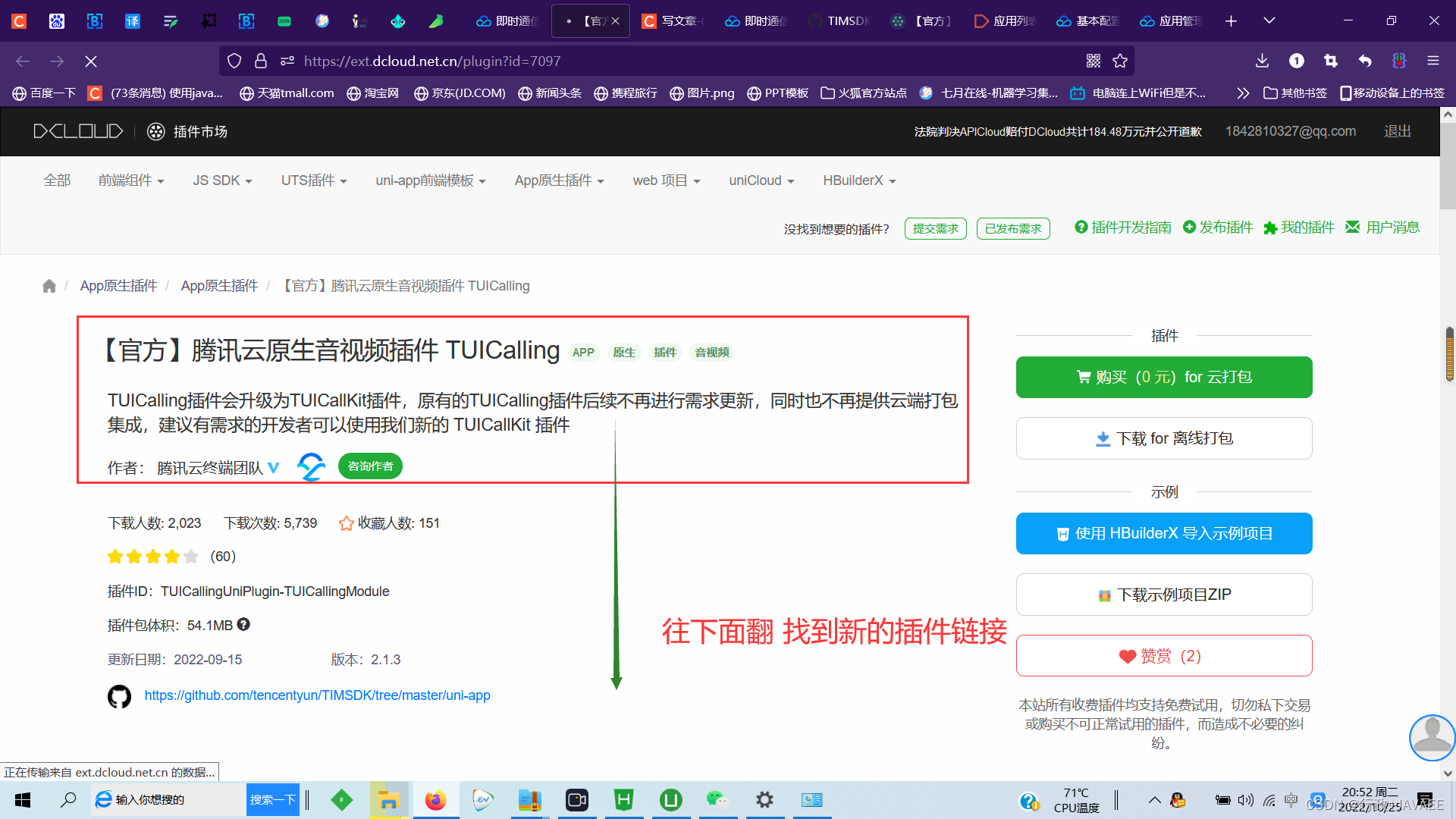Expand the UTS插件 dropdown menu
The width and height of the screenshot is (1456, 819).
tap(314, 180)
